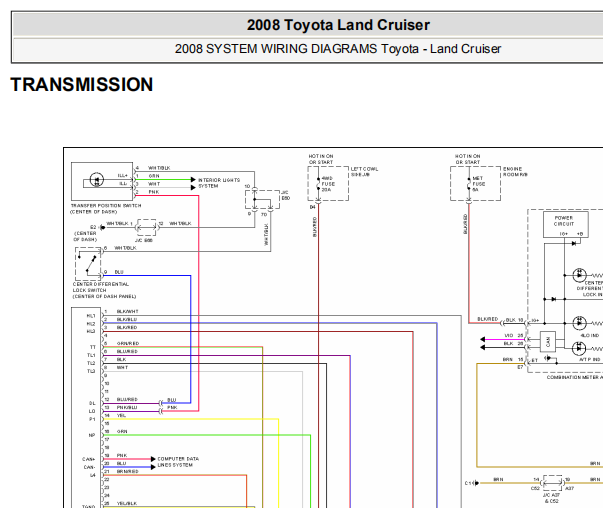
Task: Click '2008 SYSTEM WIRING DIAGRAMS Toyota - Land Cruiser' subtitle
Action: [x=338, y=49]
